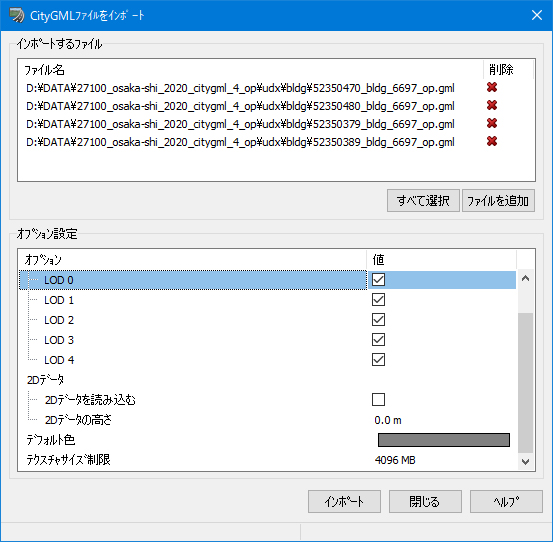Click the CityGML app icon in the title bar
This screenshot has width=553, height=542.
[17, 15]
